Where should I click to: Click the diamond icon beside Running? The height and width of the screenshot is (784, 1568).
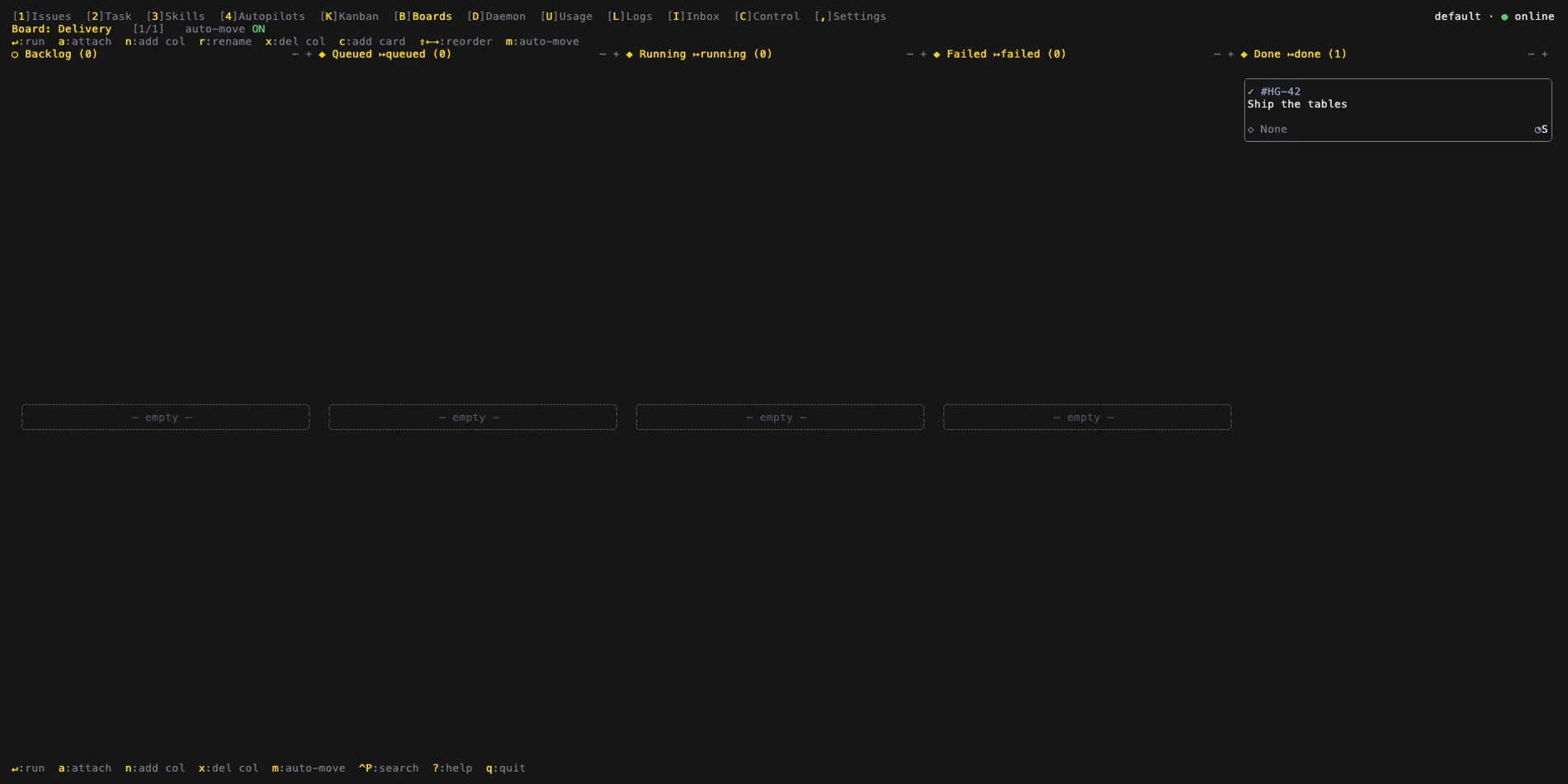tap(630, 54)
